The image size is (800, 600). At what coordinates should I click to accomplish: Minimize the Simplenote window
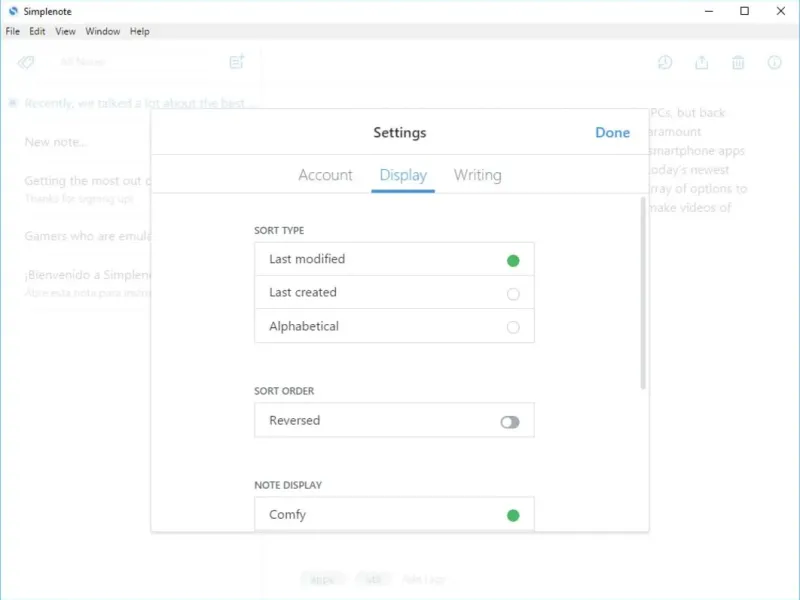pyautogui.click(x=709, y=11)
